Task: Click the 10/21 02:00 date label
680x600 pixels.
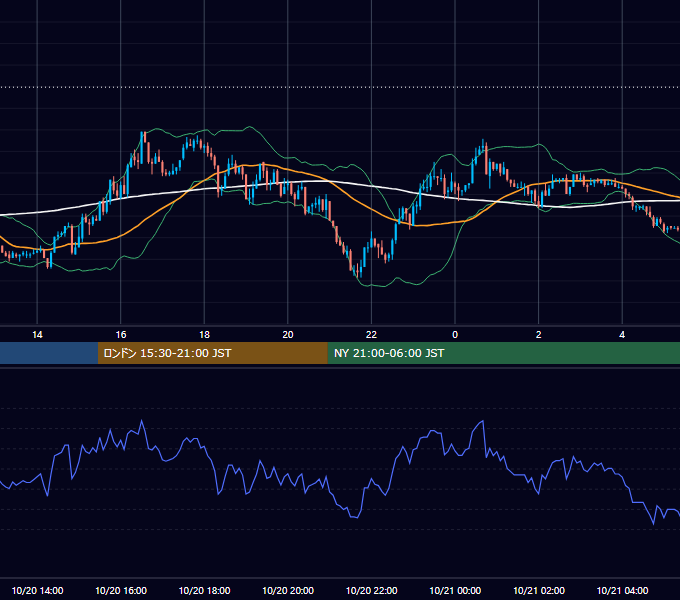Action: click(539, 590)
